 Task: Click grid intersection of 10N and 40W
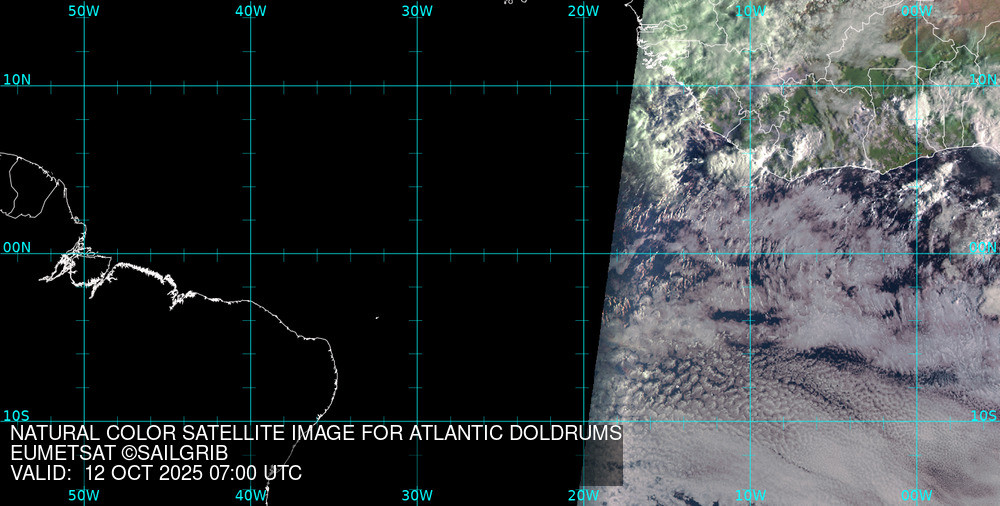(x=251, y=86)
